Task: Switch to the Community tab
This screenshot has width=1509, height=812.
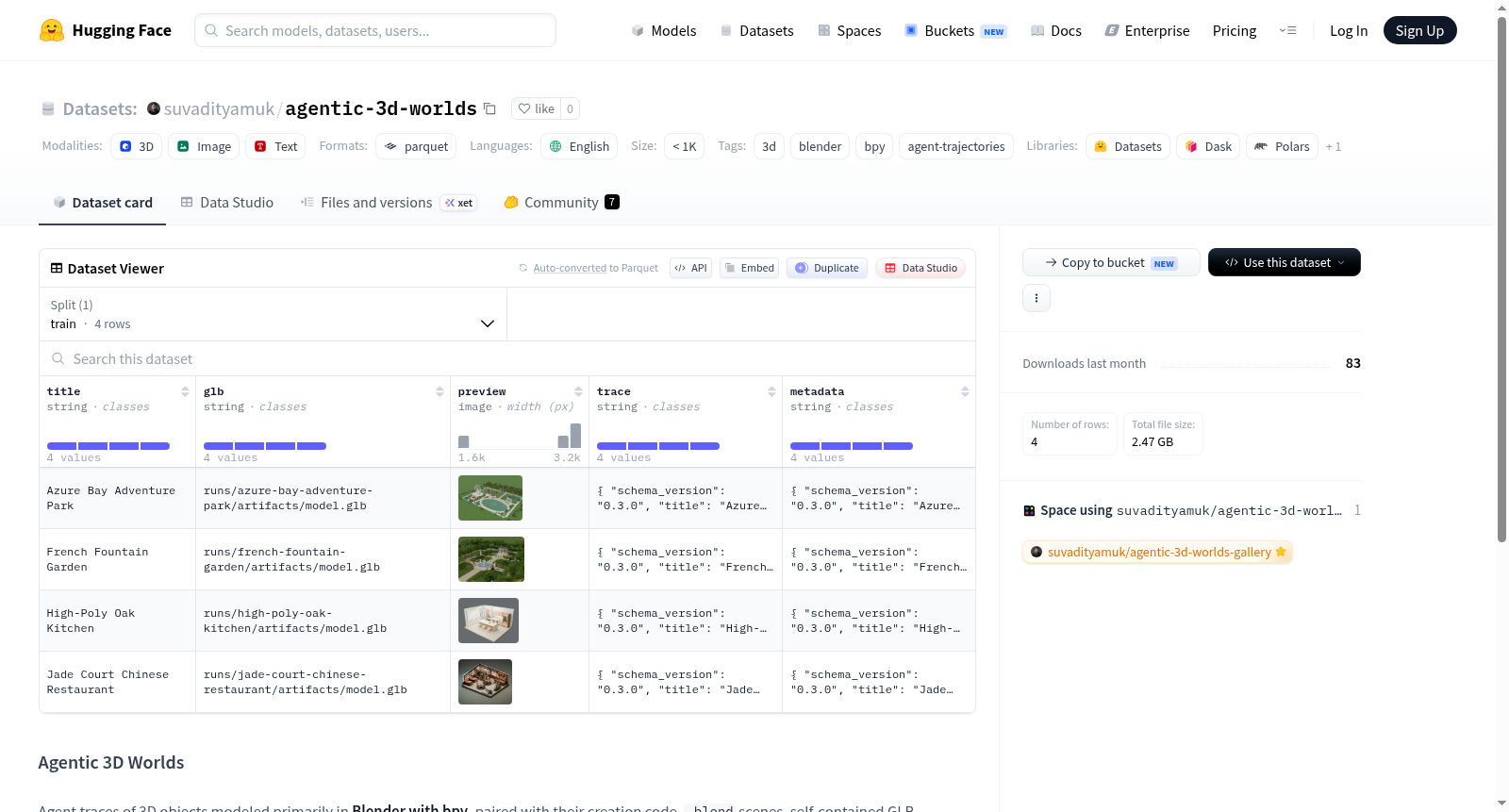Action: [x=561, y=203]
